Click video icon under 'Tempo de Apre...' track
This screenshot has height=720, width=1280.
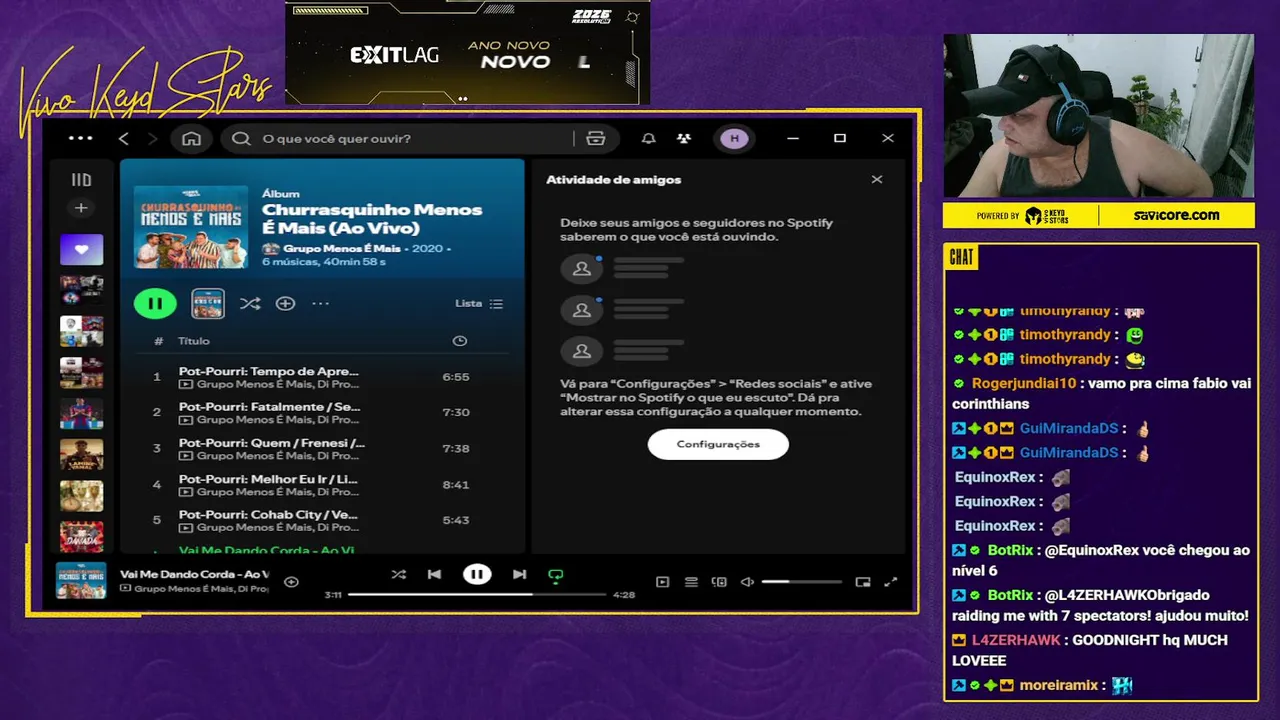[x=186, y=384]
